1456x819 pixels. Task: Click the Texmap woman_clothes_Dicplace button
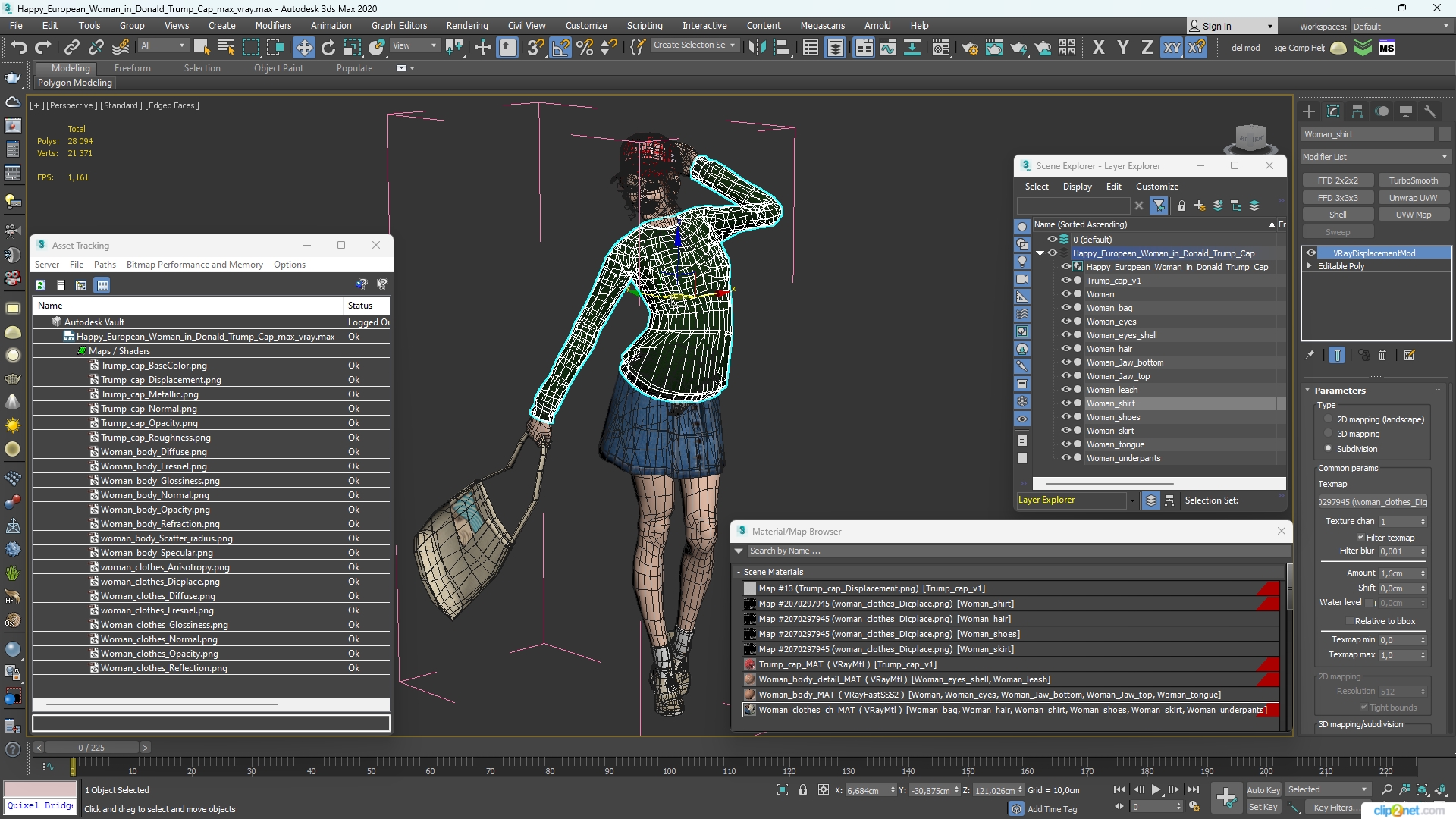1373,502
